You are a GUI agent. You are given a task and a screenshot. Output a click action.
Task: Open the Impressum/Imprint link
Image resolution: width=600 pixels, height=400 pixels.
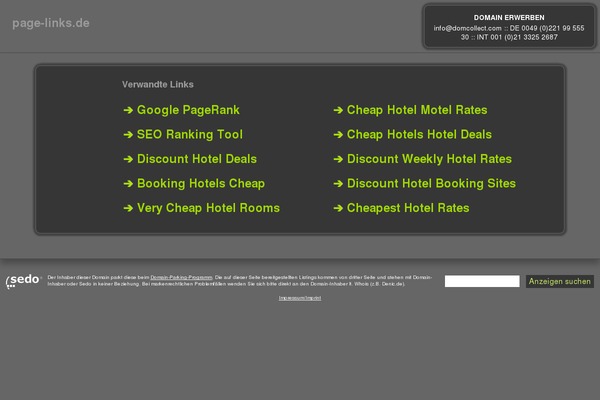click(300, 298)
